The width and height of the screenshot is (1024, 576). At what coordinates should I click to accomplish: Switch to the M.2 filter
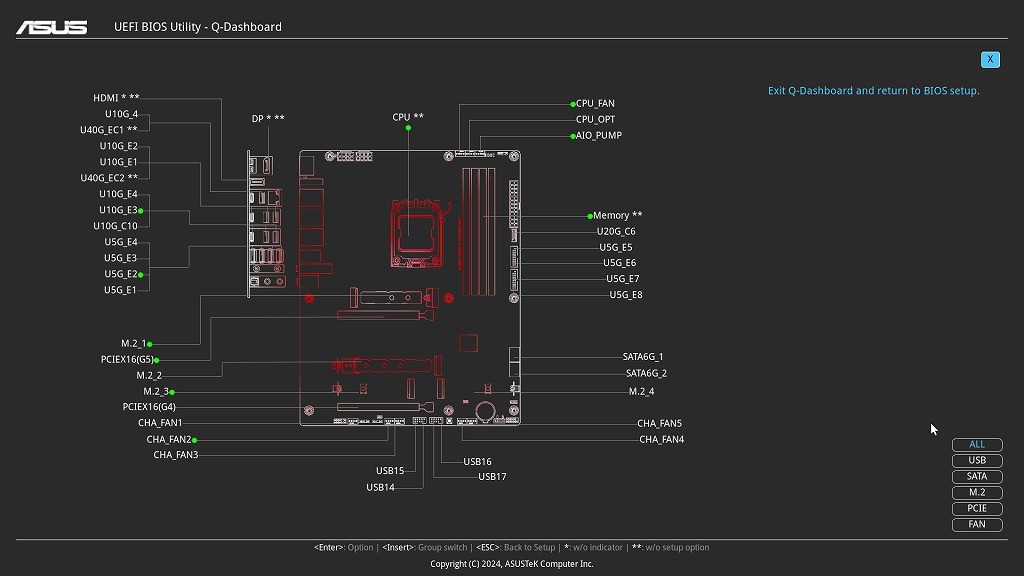tap(977, 493)
